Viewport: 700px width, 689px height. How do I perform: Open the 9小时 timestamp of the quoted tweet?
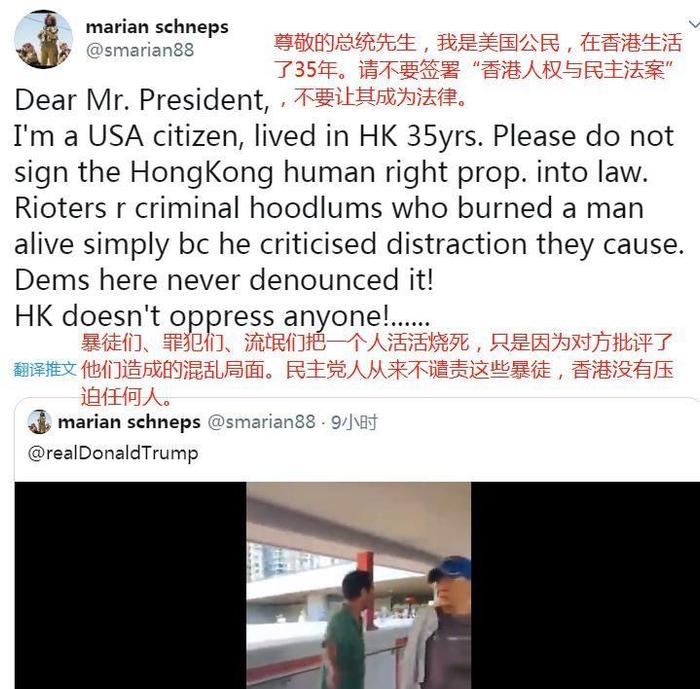point(354,422)
